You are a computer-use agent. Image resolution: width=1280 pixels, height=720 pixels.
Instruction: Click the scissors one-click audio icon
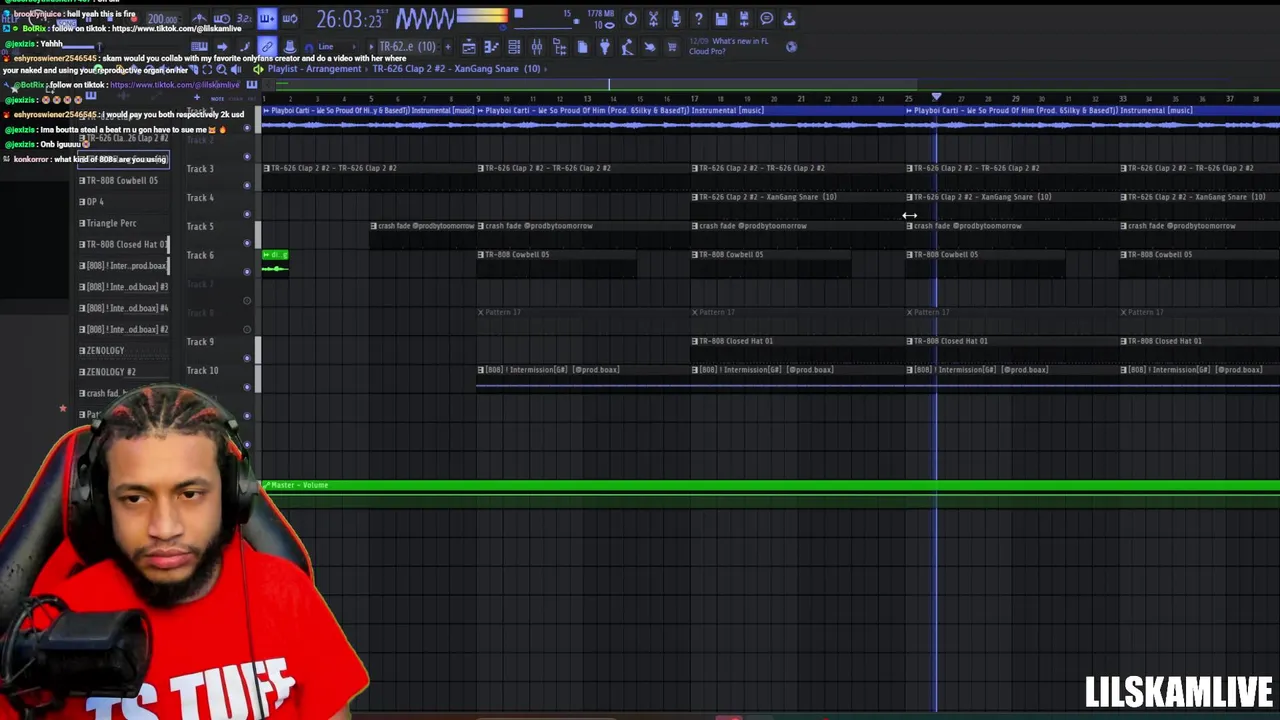pyautogui.click(x=653, y=19)
